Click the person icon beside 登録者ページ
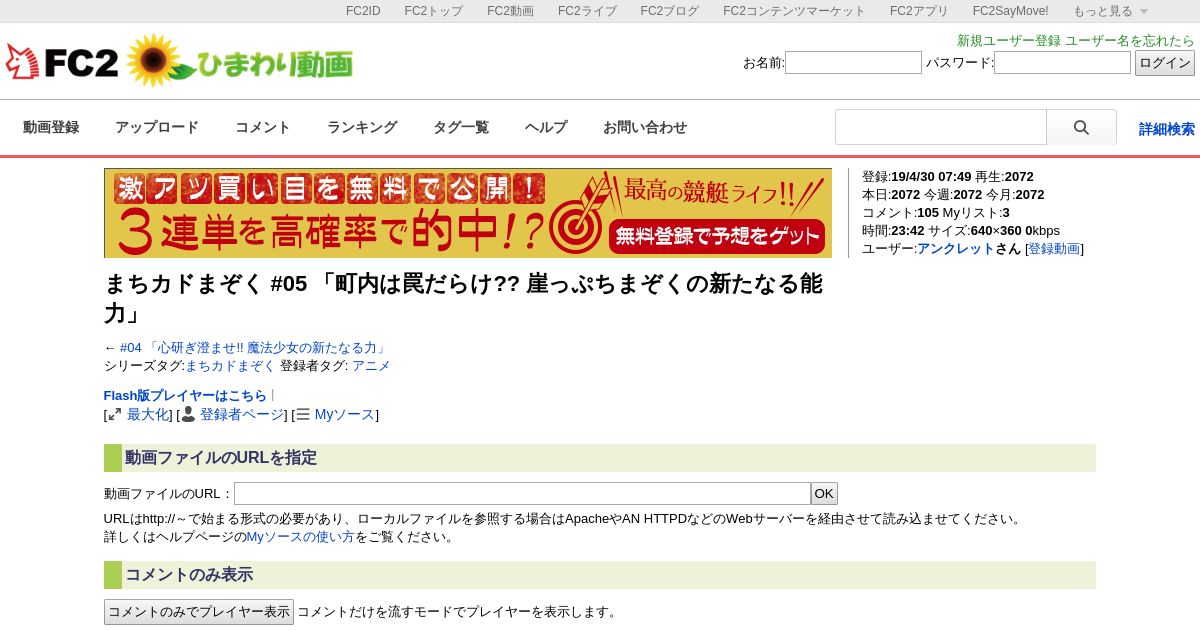1200x630 pixels. point(188,414)
